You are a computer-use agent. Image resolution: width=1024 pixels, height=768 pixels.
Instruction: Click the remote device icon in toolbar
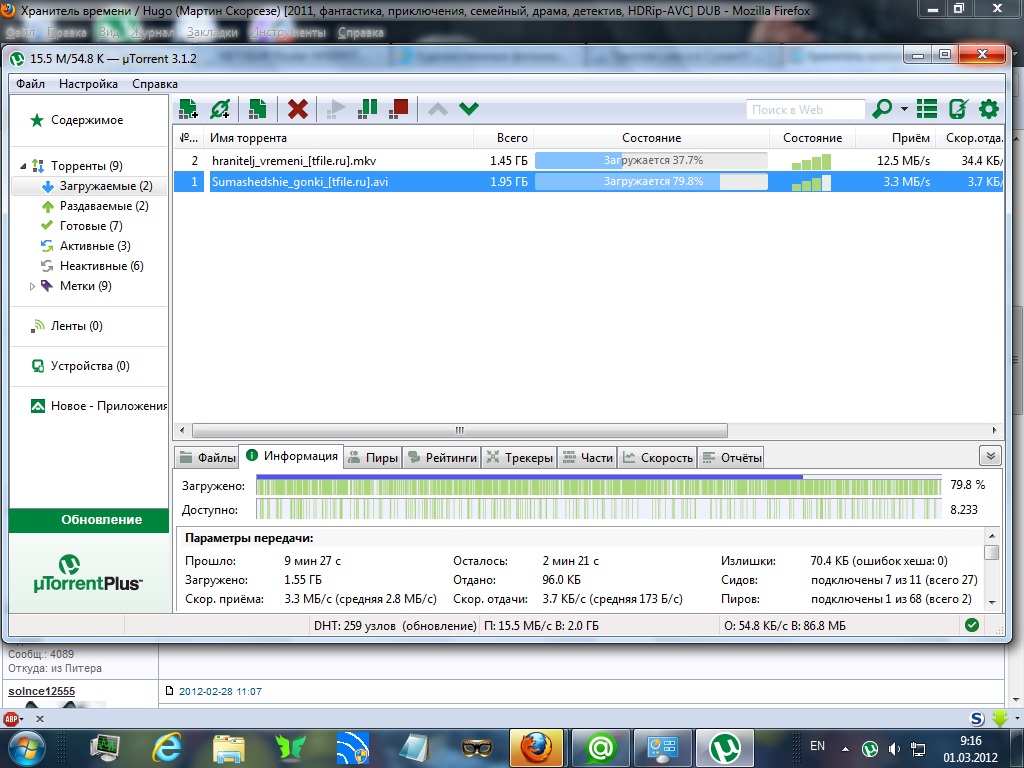(958, 109)
